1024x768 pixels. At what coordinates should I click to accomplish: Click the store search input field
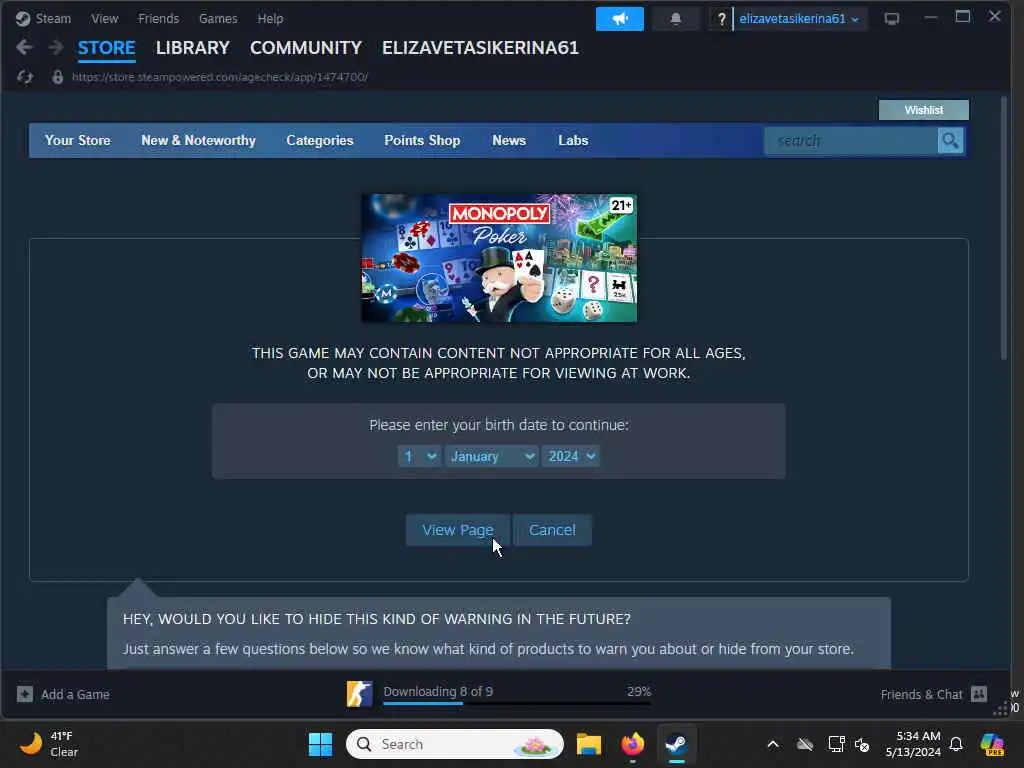click(850, 140)
